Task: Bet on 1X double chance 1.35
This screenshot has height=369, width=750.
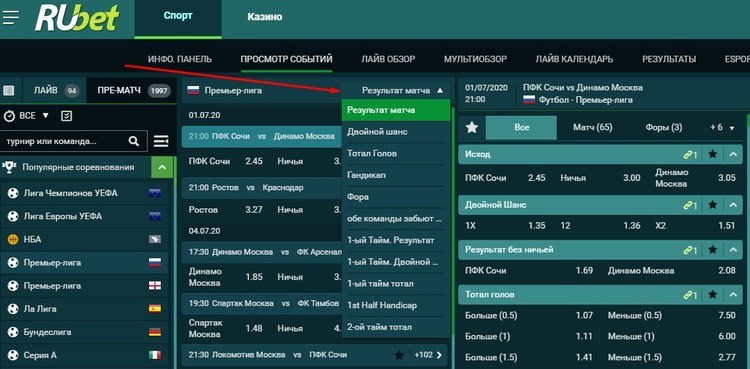Action: 506,225
